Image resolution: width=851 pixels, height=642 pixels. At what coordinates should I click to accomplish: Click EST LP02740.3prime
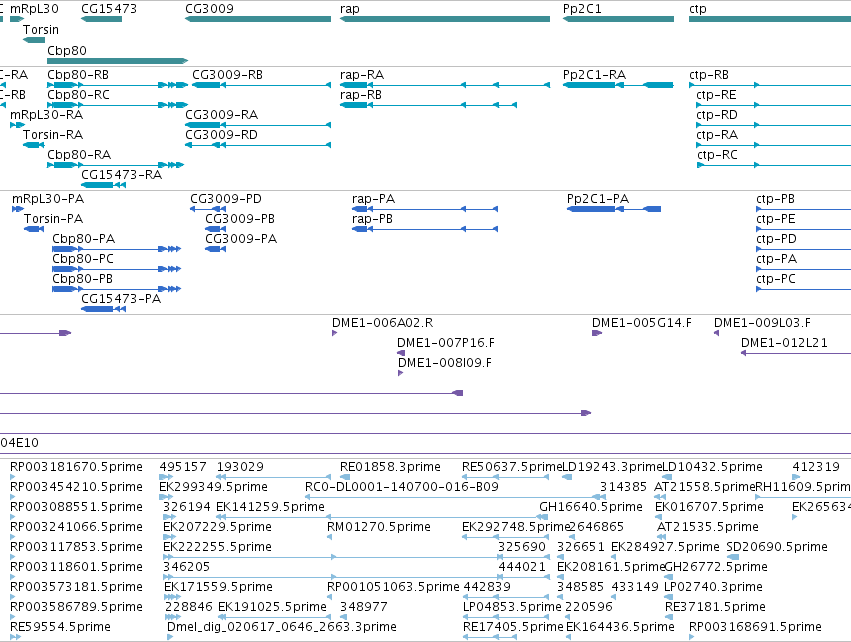pyautogui.click(x=669, y=596)
